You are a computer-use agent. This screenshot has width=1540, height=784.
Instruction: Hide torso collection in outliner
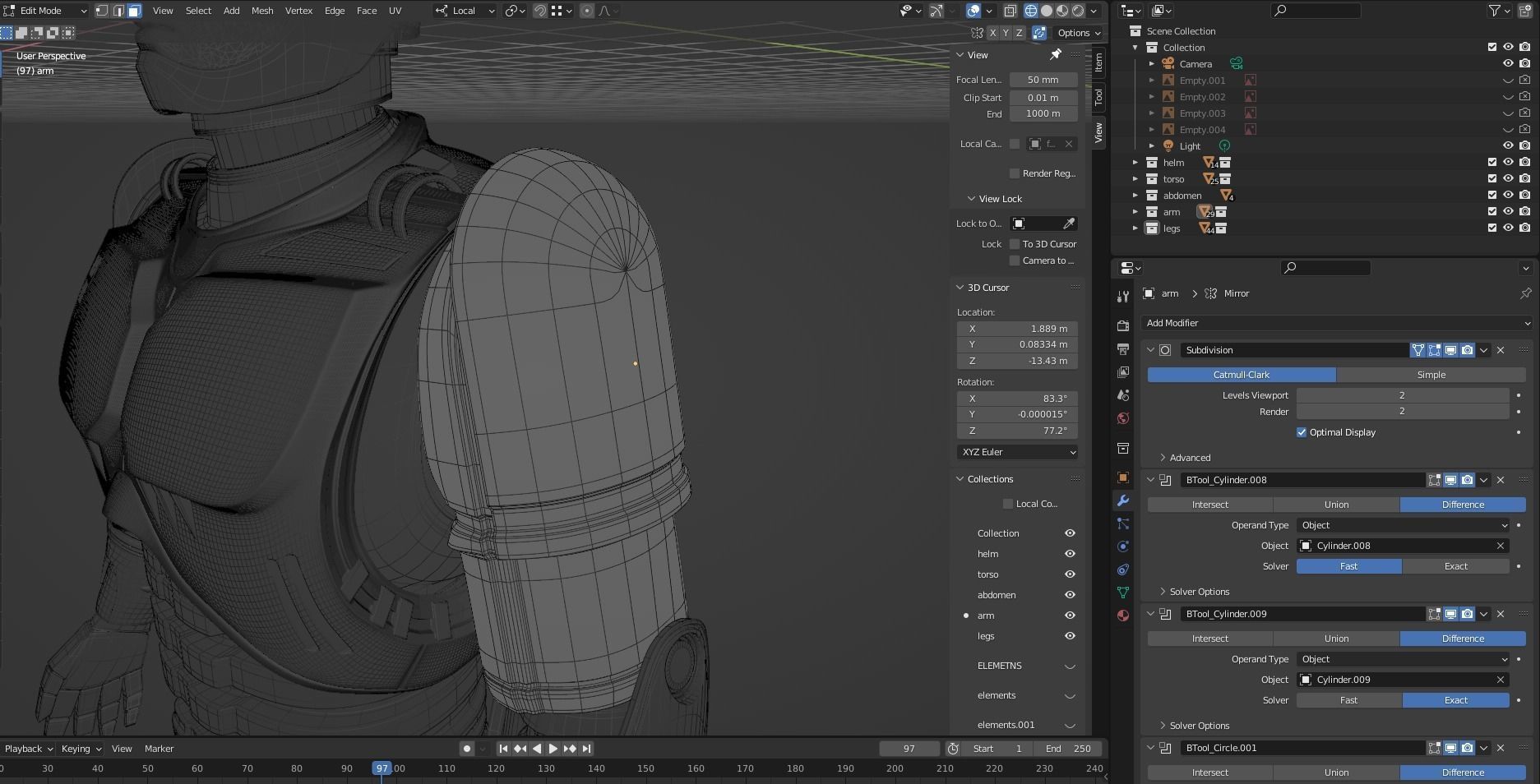(x=1508, y=178)
